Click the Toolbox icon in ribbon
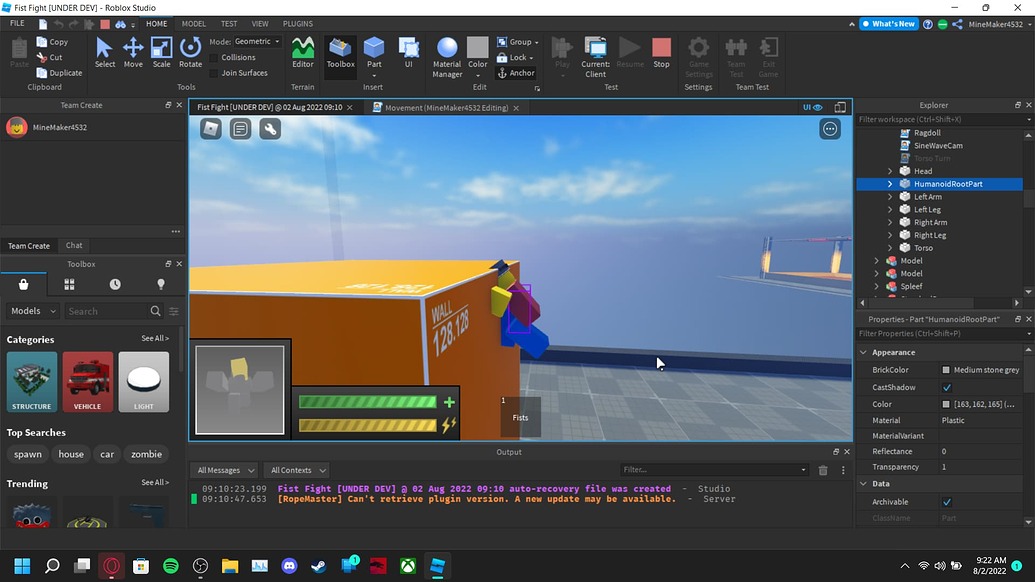 tap(340, 52)
